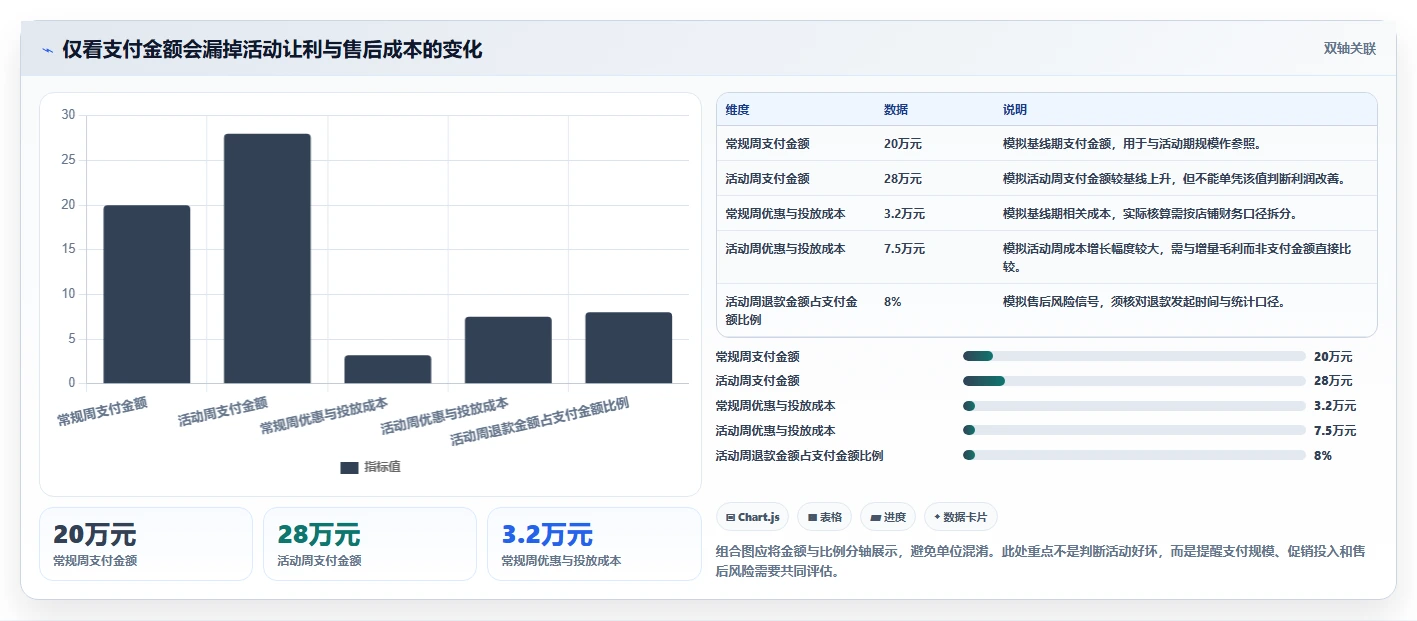The image size is (1417, 621).
Task: Click the 常规周优惠与投放成本 bar in chart
Action: coord(388,369)
